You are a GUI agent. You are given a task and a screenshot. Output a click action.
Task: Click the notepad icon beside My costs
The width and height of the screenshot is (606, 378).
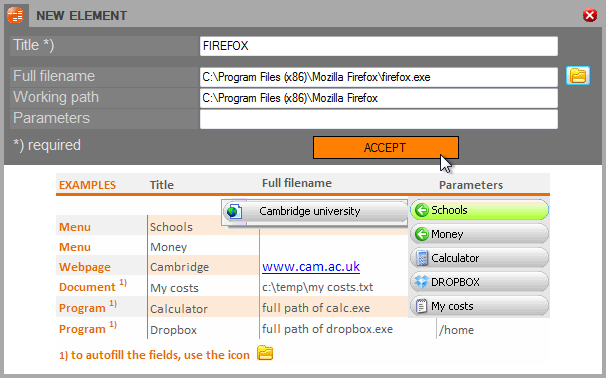(x=421, y=306)
